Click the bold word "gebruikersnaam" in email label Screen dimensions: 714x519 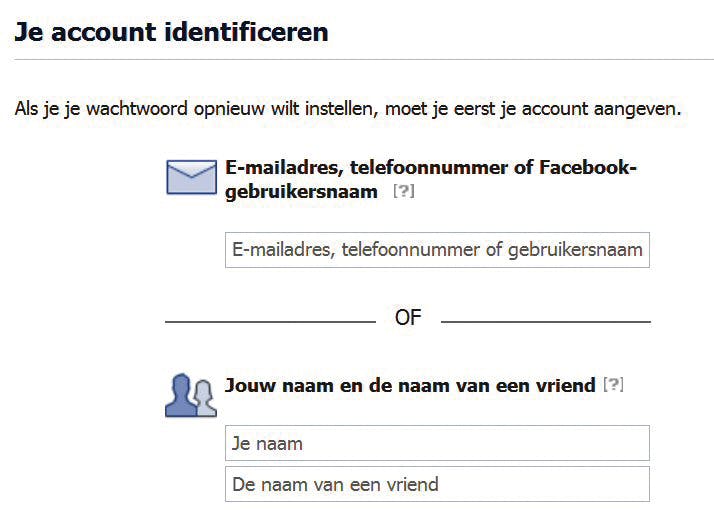(301, 191)
